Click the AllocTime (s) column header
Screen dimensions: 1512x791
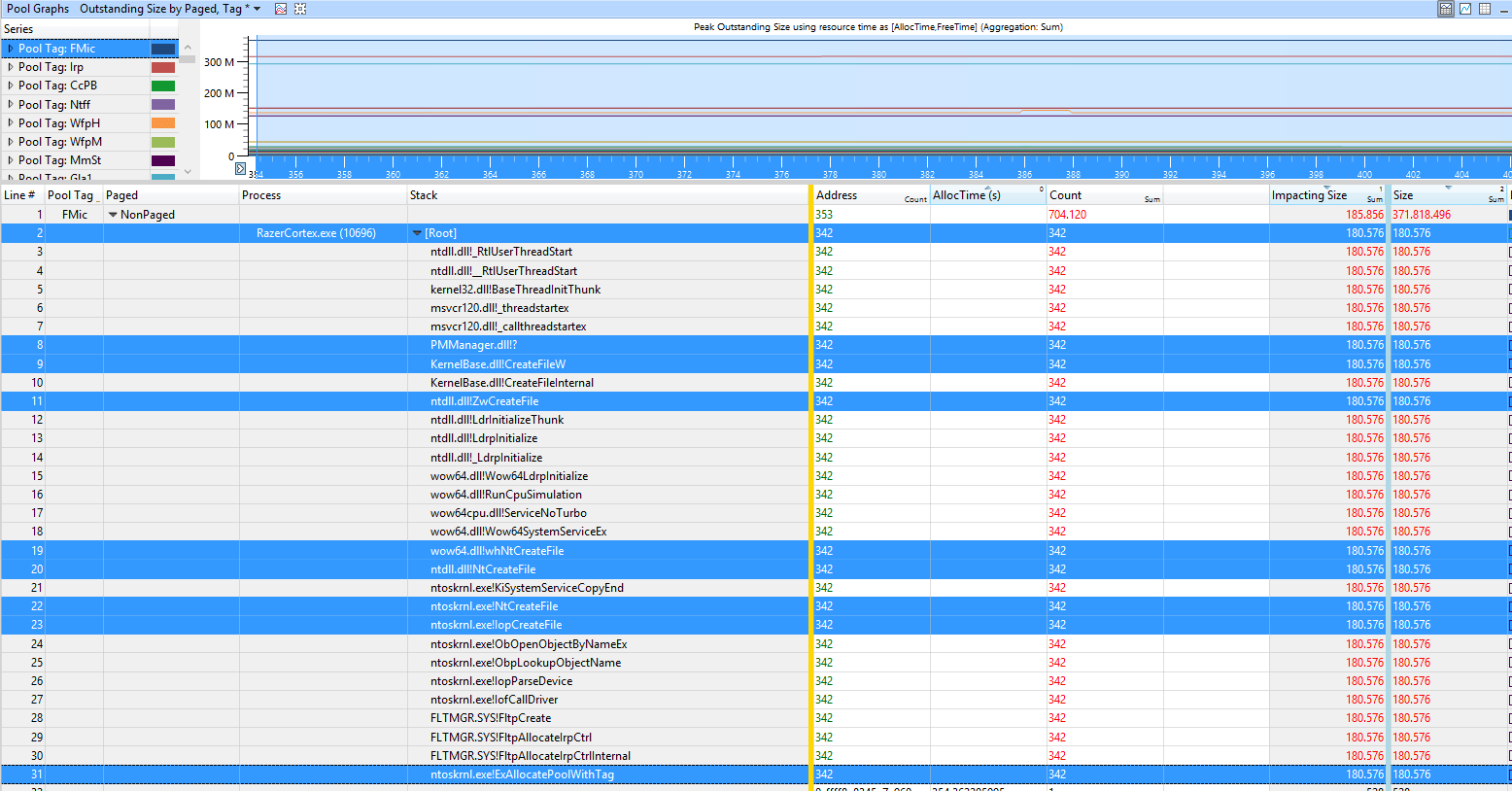pos(988,195)
